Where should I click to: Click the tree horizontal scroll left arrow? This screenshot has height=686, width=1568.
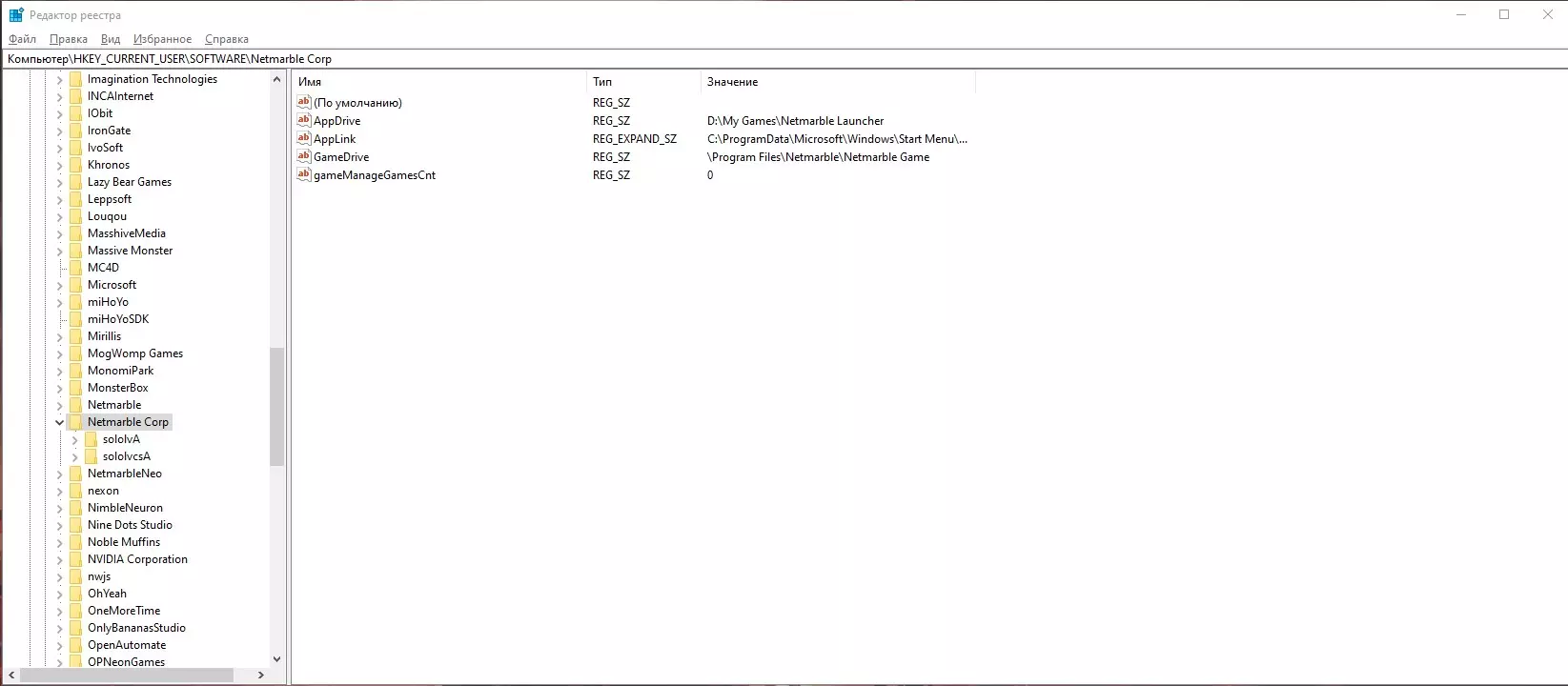[11, 675]
